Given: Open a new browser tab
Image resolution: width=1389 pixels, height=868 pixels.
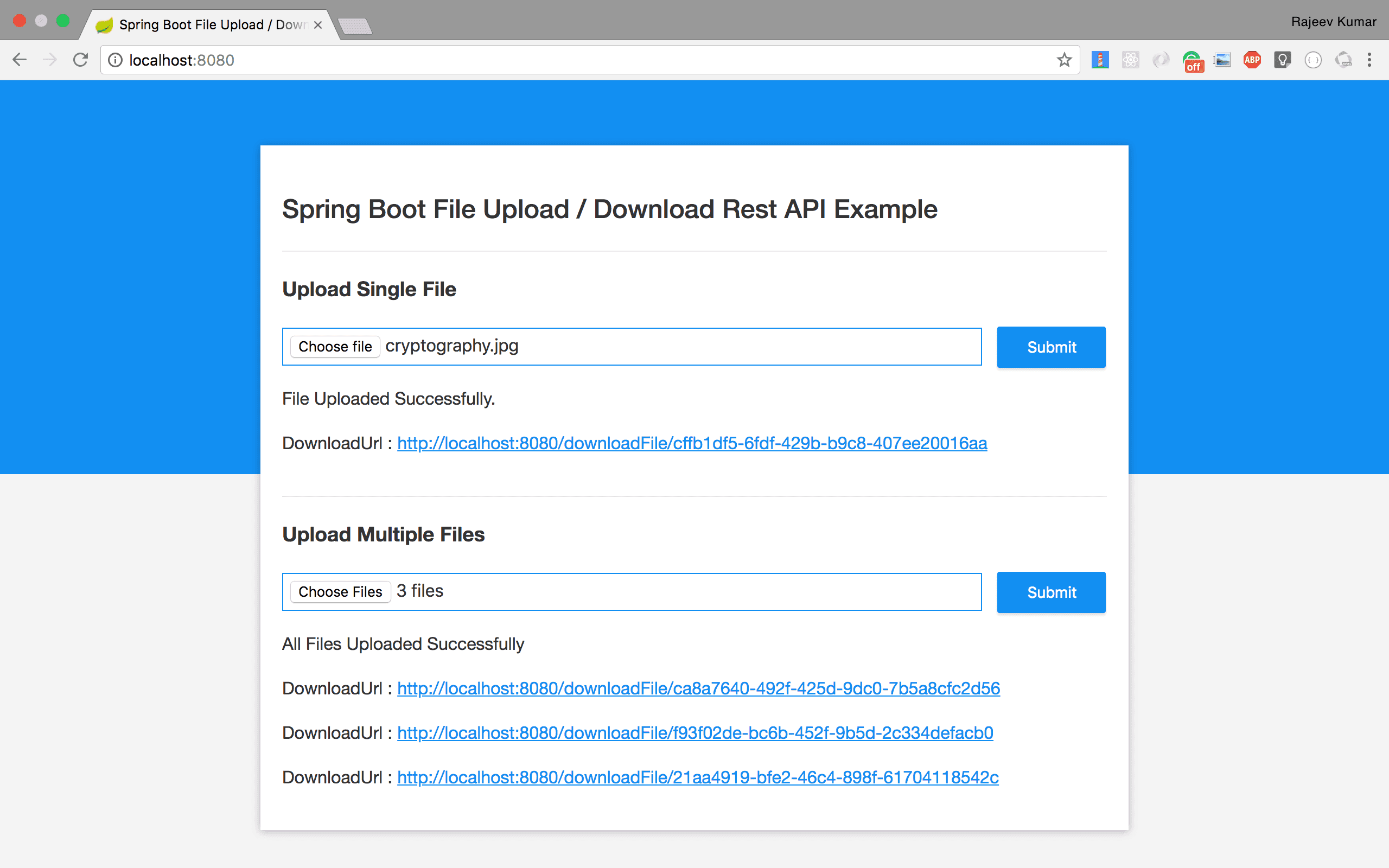Looking at the screenshot, I should coord(355,27).
